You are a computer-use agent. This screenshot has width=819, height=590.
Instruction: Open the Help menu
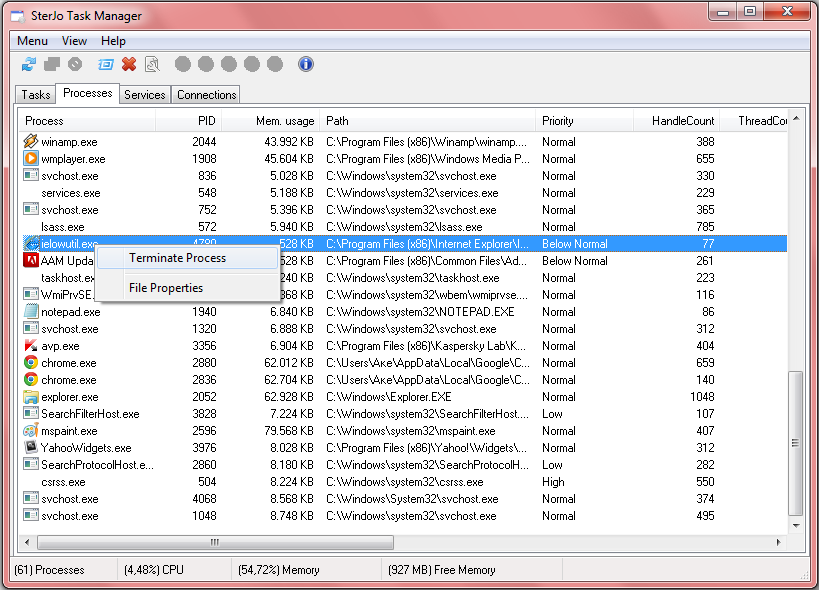(x=113, y=41)
